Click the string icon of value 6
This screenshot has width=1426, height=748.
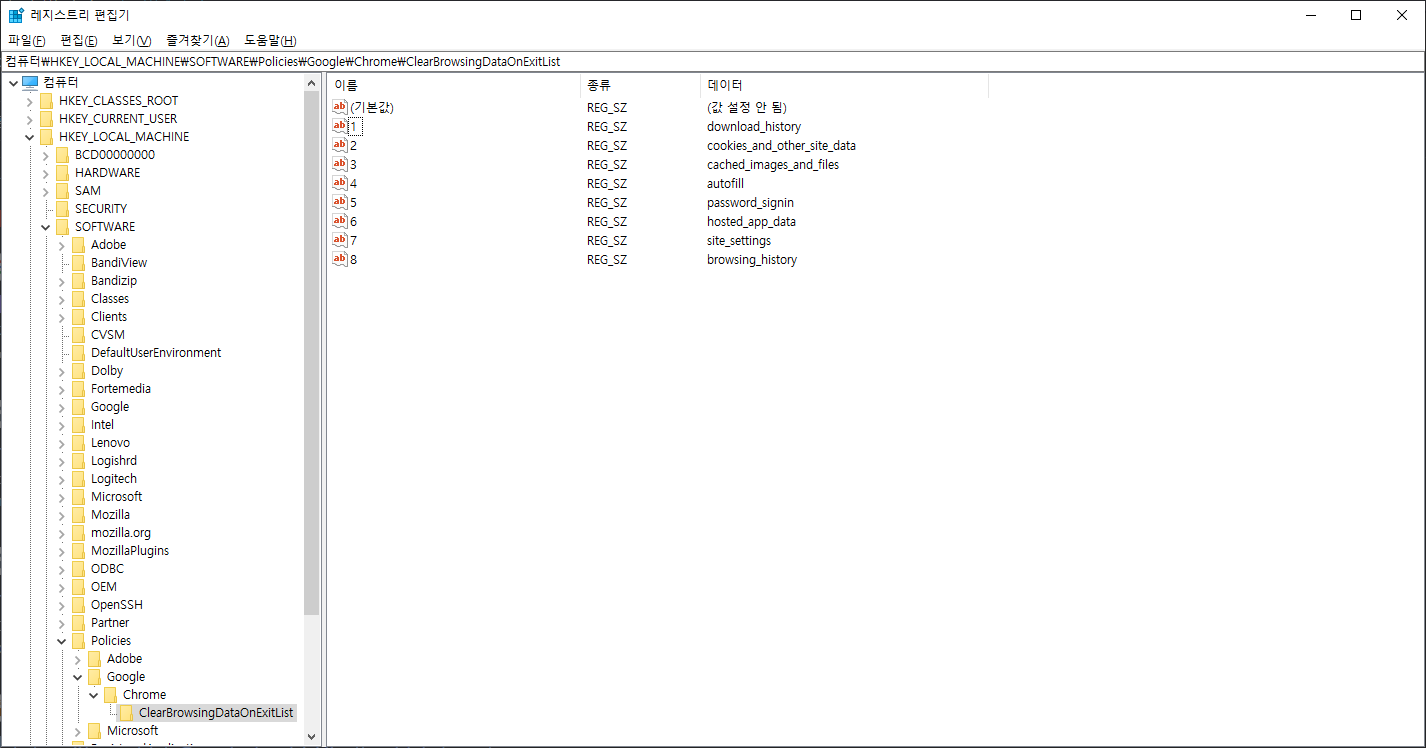pos(340,221)
